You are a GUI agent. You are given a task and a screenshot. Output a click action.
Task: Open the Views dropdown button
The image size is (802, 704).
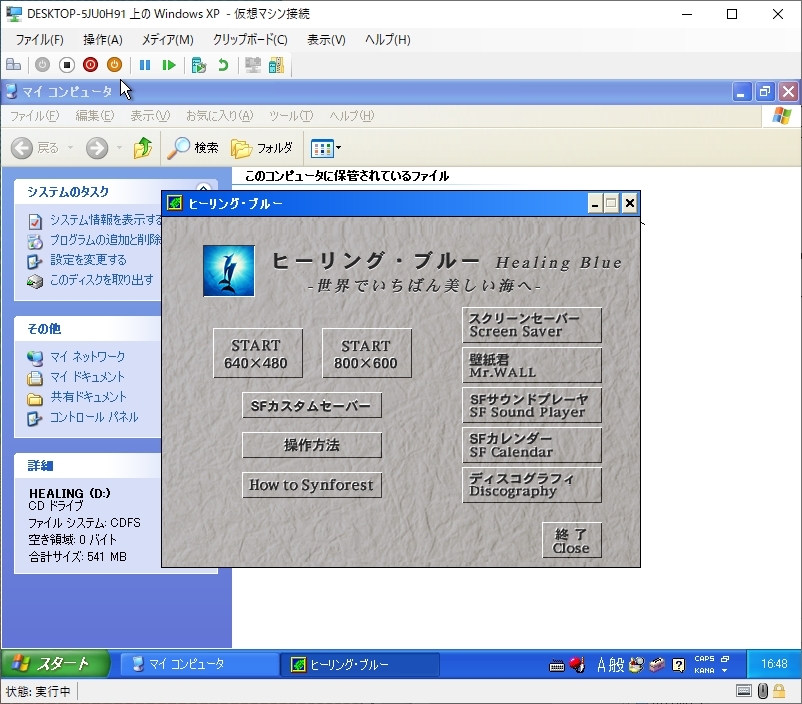[x=326, y=149]
